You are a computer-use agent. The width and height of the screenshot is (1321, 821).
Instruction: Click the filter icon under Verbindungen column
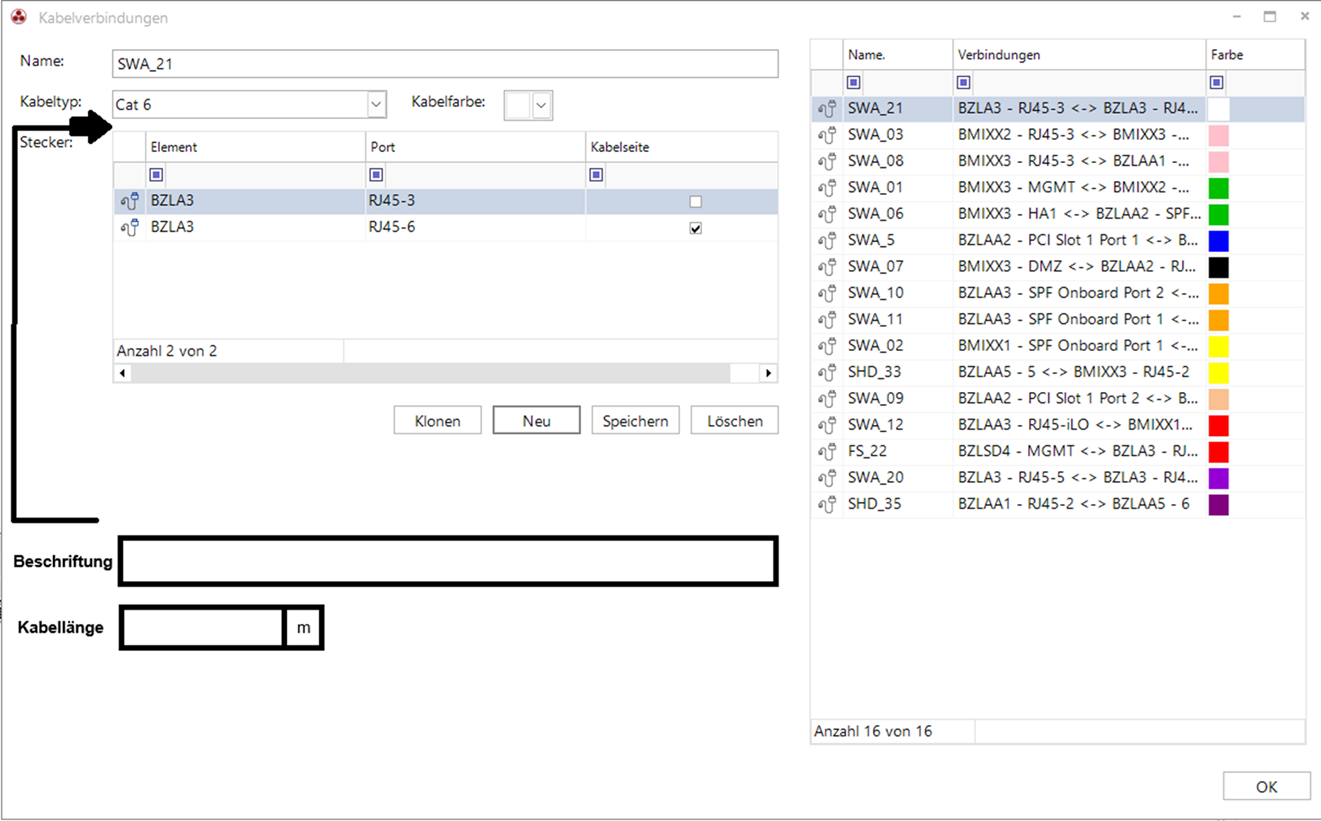[964, 83]
